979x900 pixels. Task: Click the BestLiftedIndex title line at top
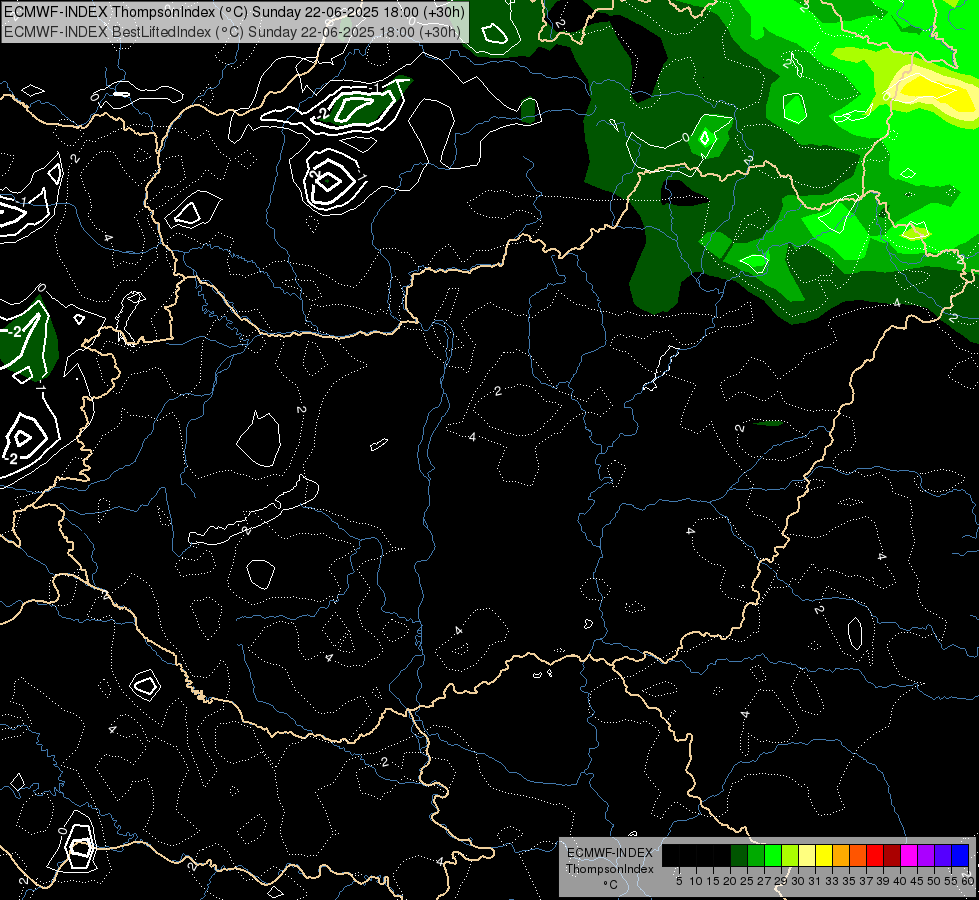tap(233, 31)
